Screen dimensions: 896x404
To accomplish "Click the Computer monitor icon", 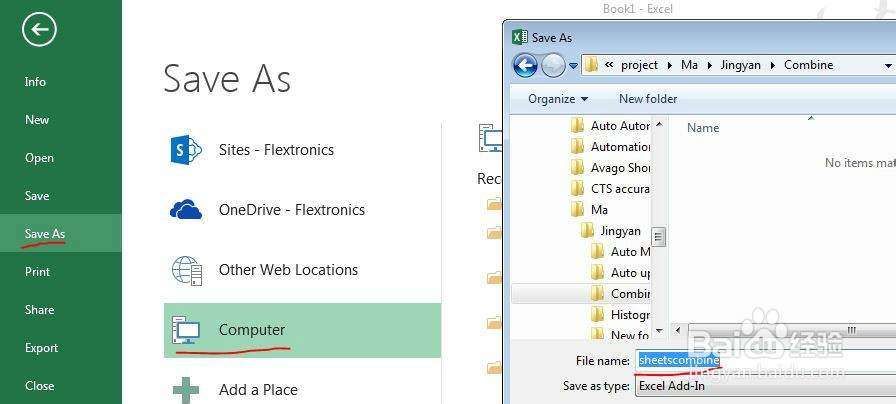I will [186, 330].
